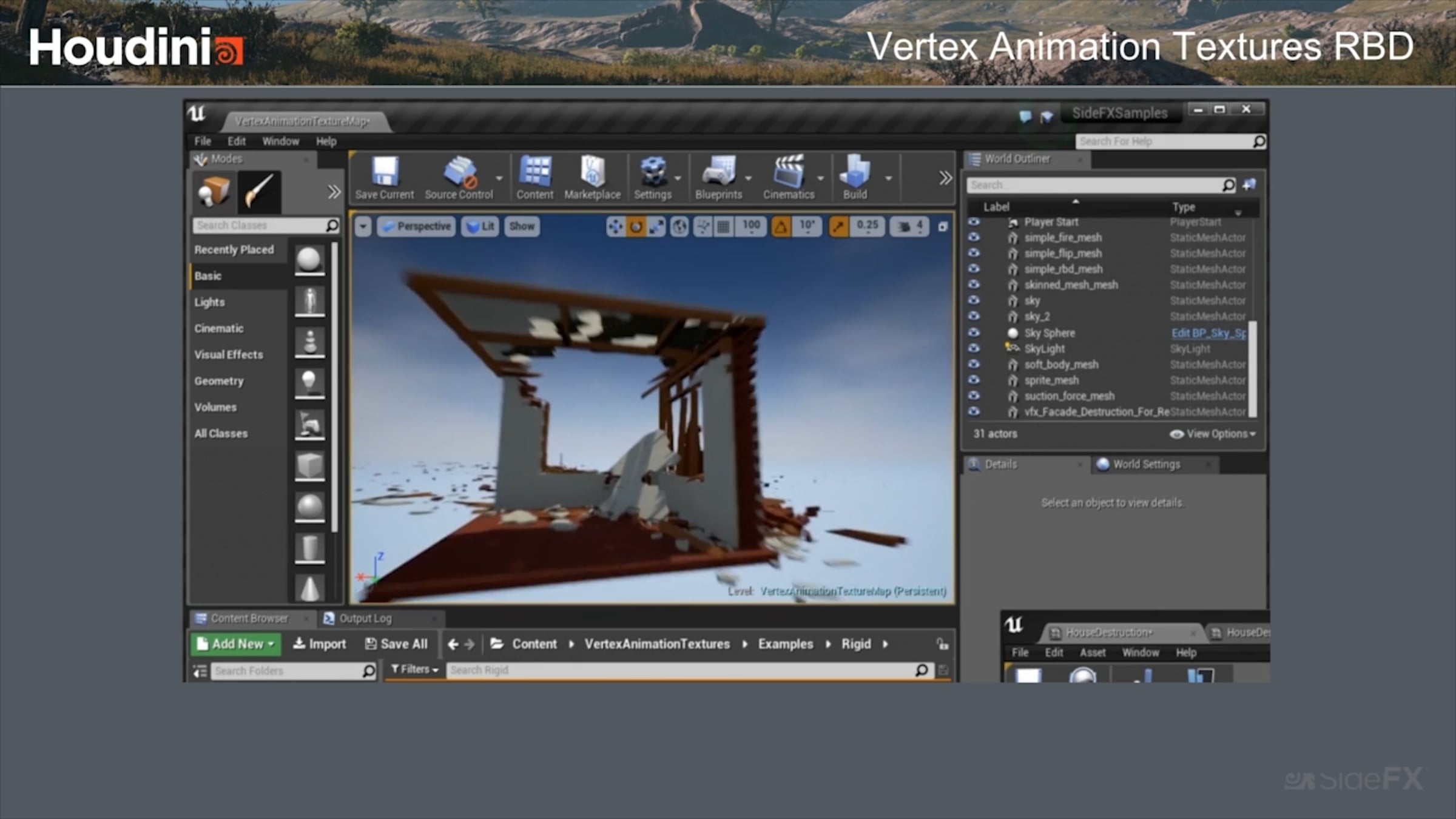Image resolution: width=1456 pixels, height=819 pixels.
Task: Click the Import button
Action: (320, 644)
